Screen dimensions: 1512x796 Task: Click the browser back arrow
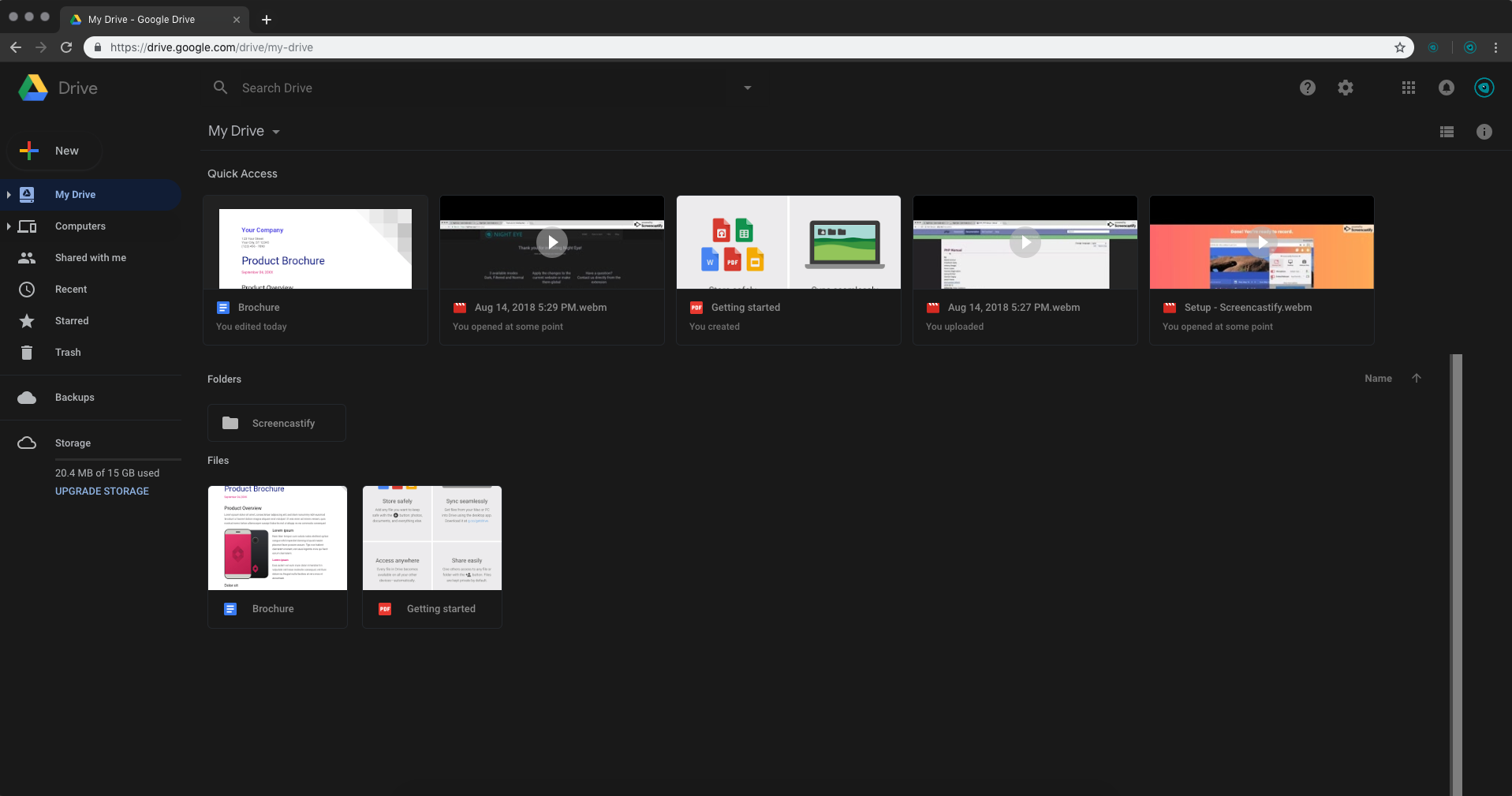click(16, 47)
